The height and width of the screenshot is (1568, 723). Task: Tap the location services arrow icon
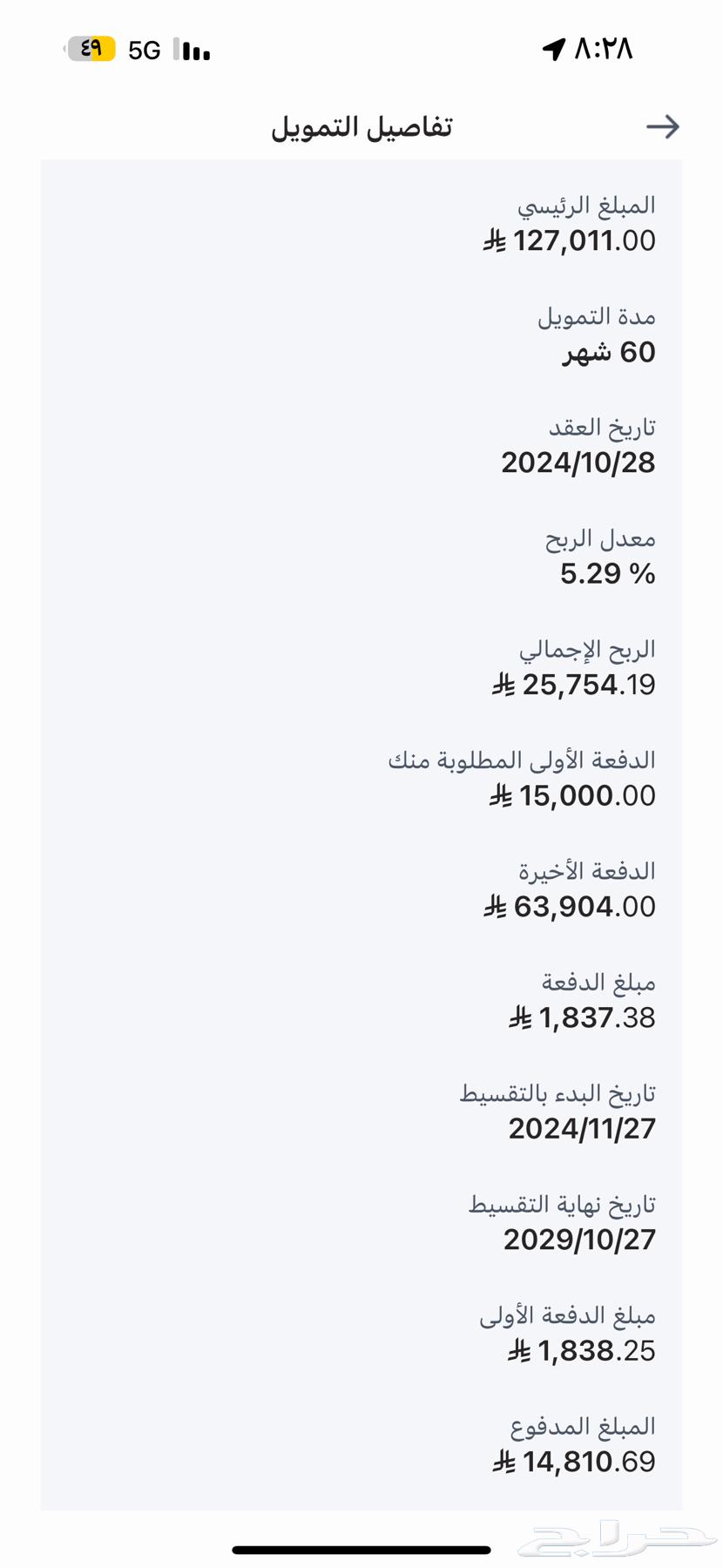click(x=554, y=49)
